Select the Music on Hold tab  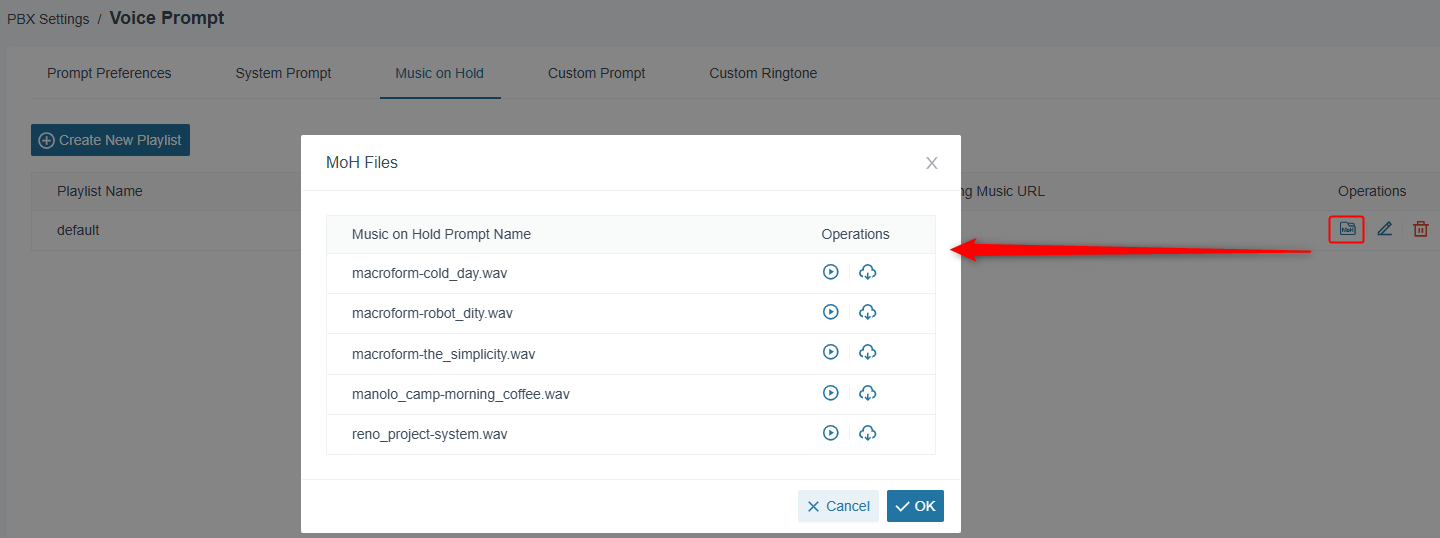440,73
